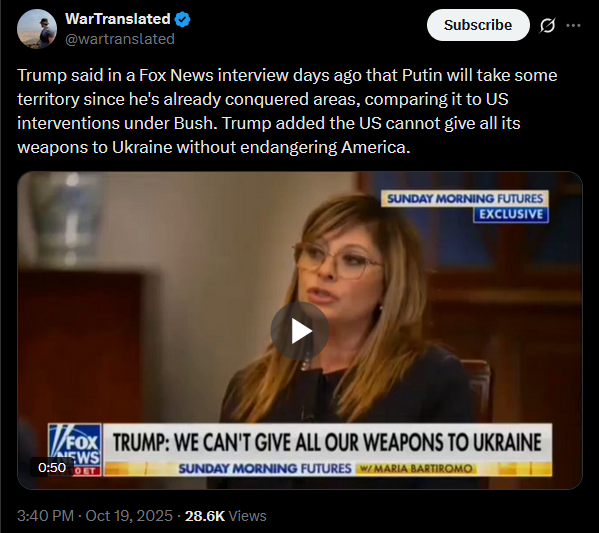The height and width of the screenshot is (533, 599).
Task: Click the W/ MARIA BARTIROMO label
Action: point(416,468)
